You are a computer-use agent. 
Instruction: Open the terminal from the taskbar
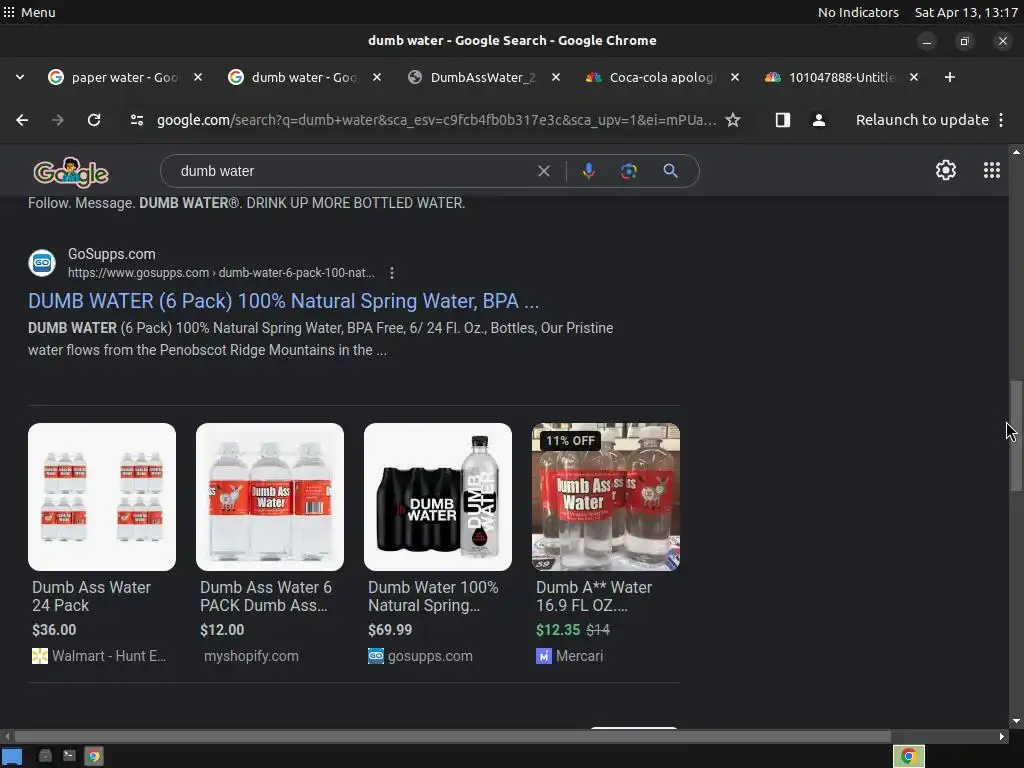(x=69, y=756)
